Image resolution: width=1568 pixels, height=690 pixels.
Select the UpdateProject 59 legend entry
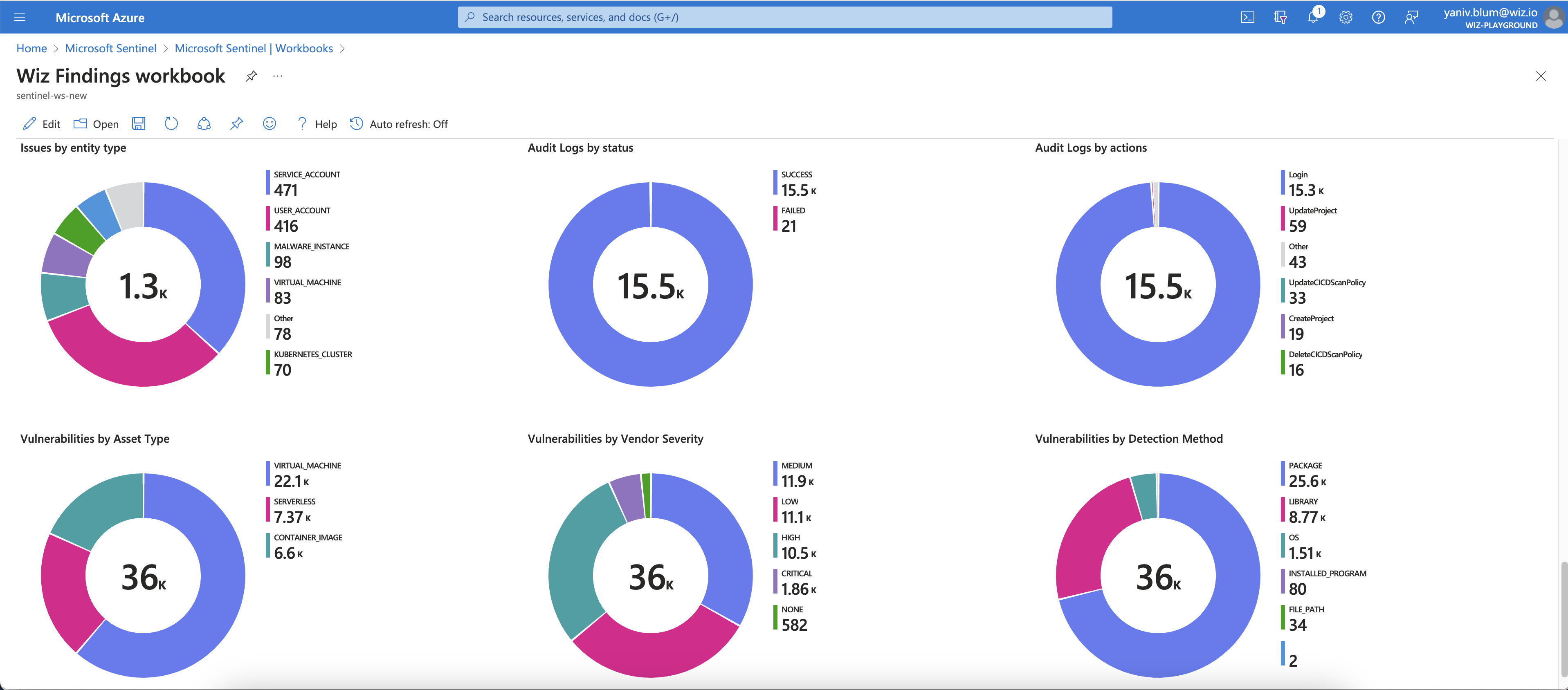[1309, 219]
